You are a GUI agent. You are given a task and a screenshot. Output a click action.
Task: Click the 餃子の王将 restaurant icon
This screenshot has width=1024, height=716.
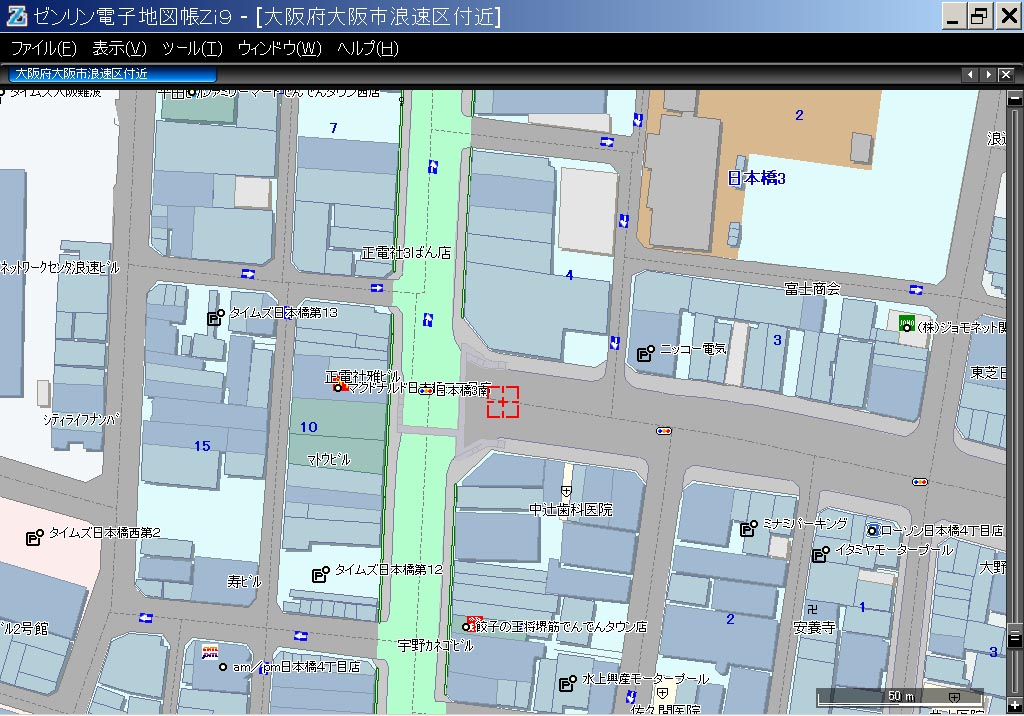473,624
